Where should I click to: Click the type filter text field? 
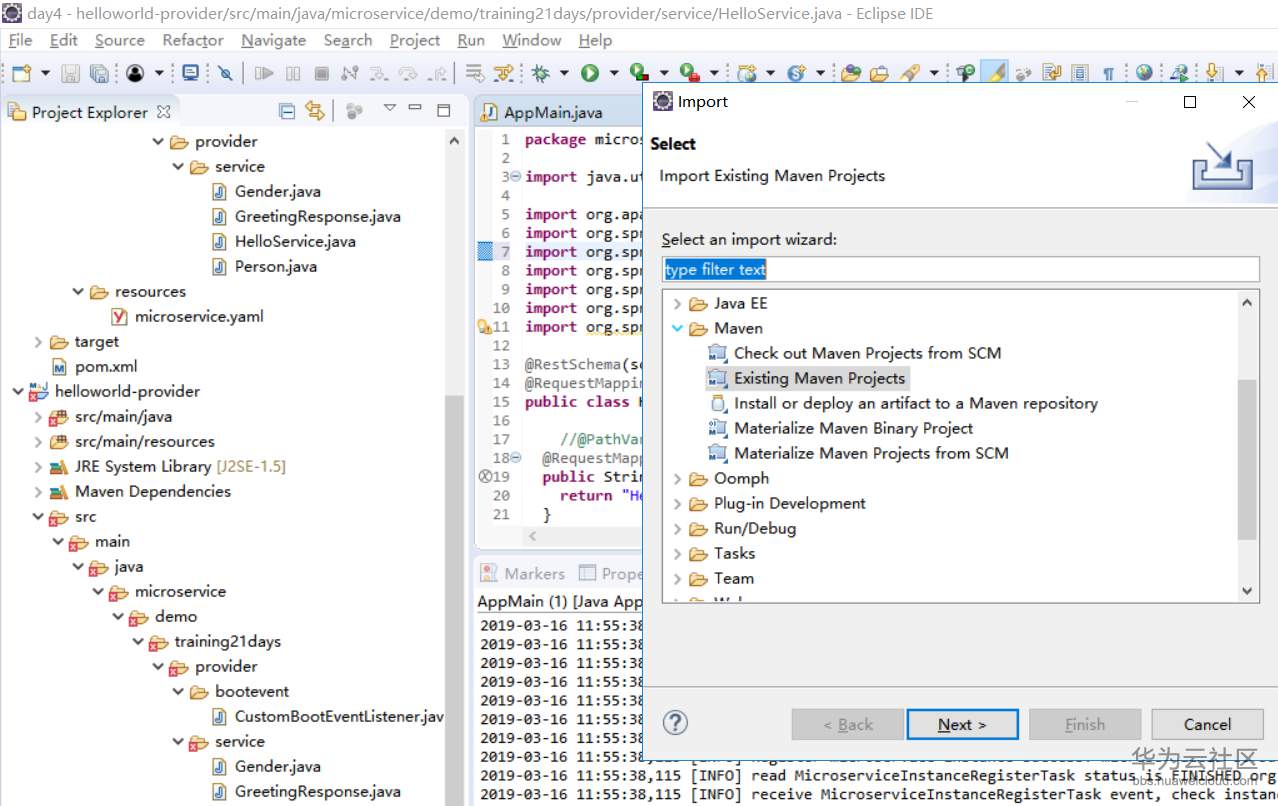960,269
